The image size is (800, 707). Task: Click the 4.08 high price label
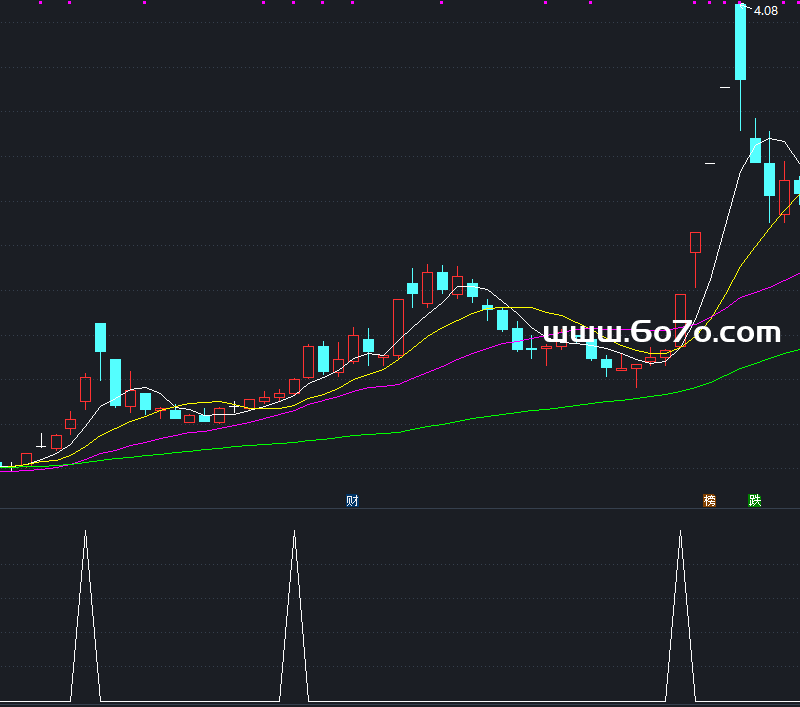(x=766, y=11)
